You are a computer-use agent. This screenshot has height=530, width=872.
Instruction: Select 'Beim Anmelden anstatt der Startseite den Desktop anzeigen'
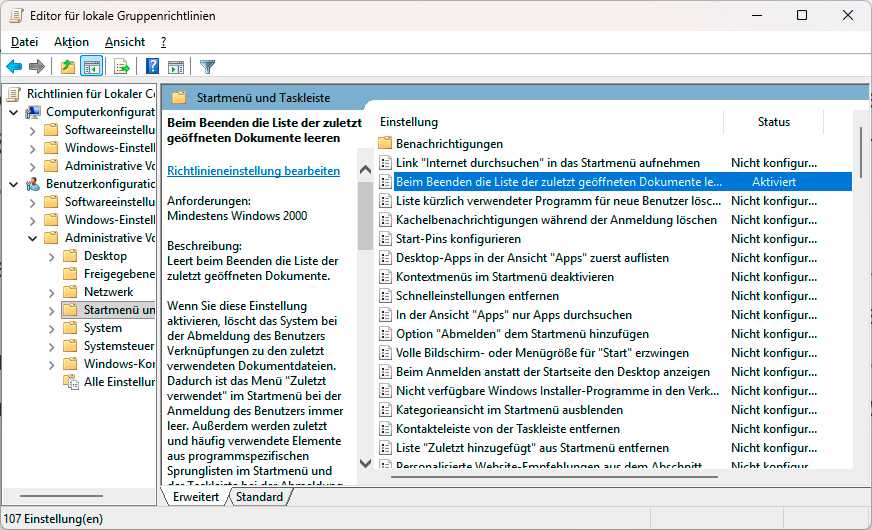tap(553, 372)
